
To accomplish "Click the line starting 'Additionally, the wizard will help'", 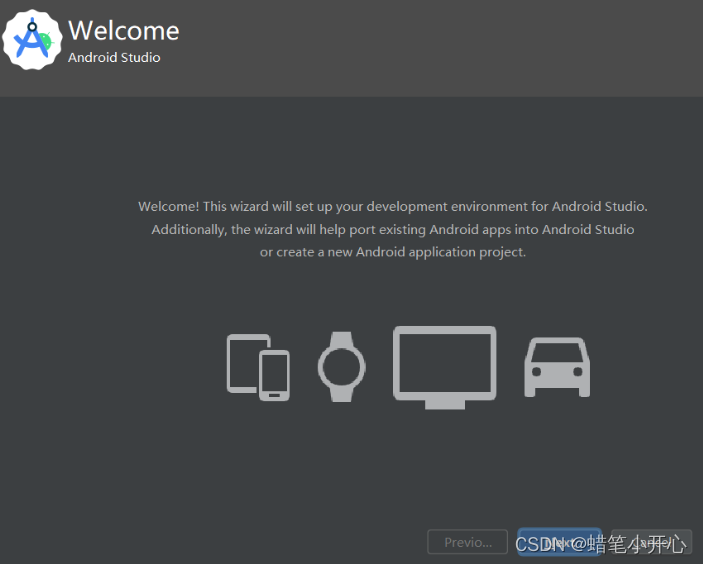I will coord(393,230).
